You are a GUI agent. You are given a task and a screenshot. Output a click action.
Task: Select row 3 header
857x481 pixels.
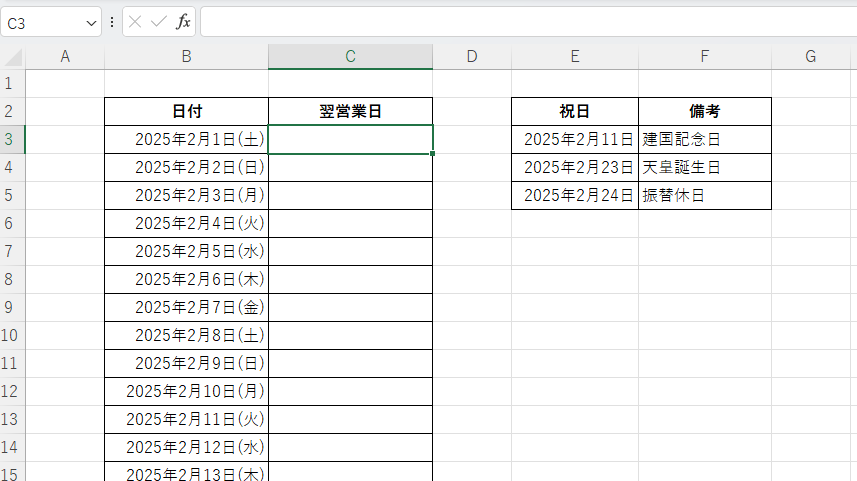tap(12, 139)
